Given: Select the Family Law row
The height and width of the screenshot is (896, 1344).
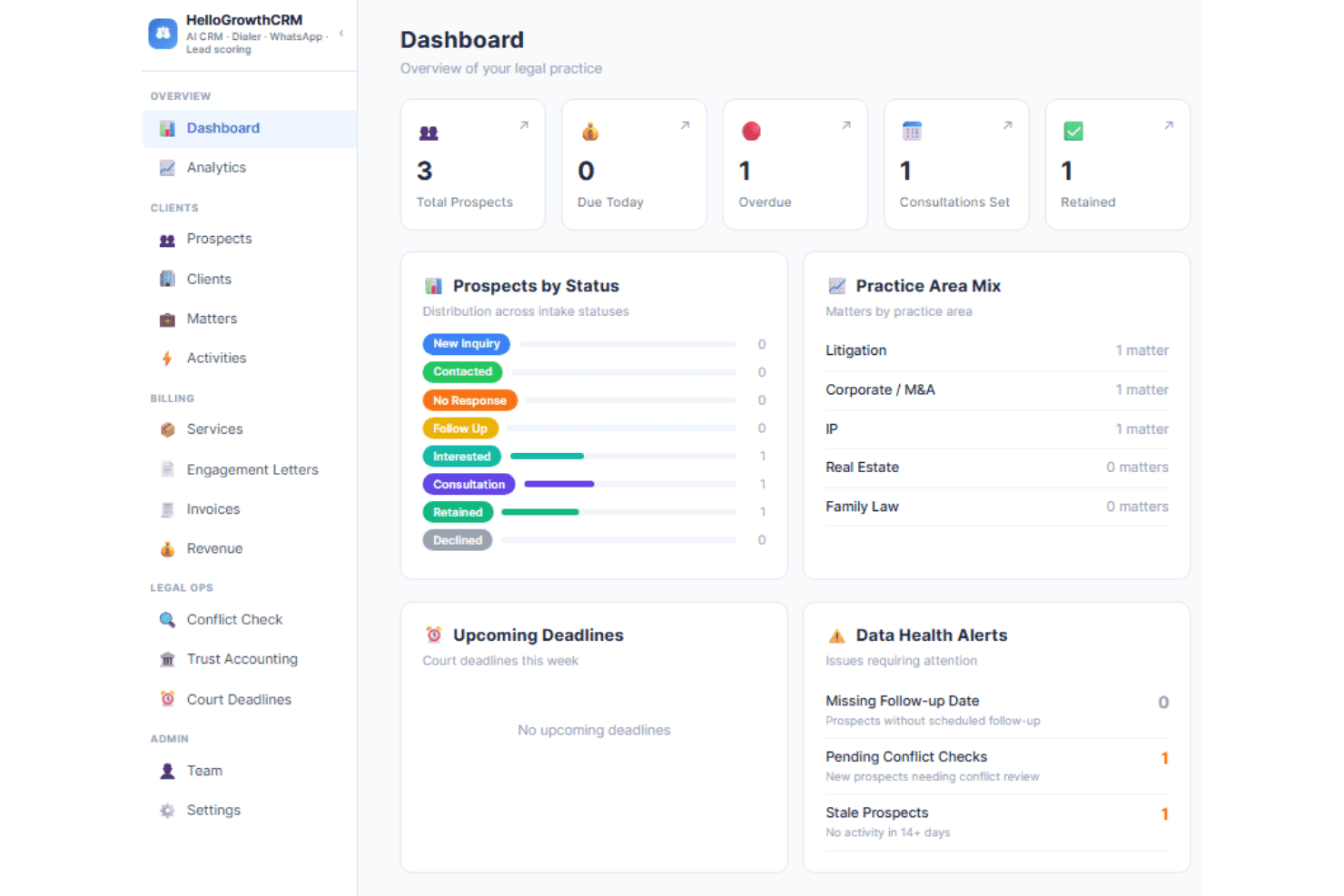Looking at the screenshot, I should click(997, 507).
